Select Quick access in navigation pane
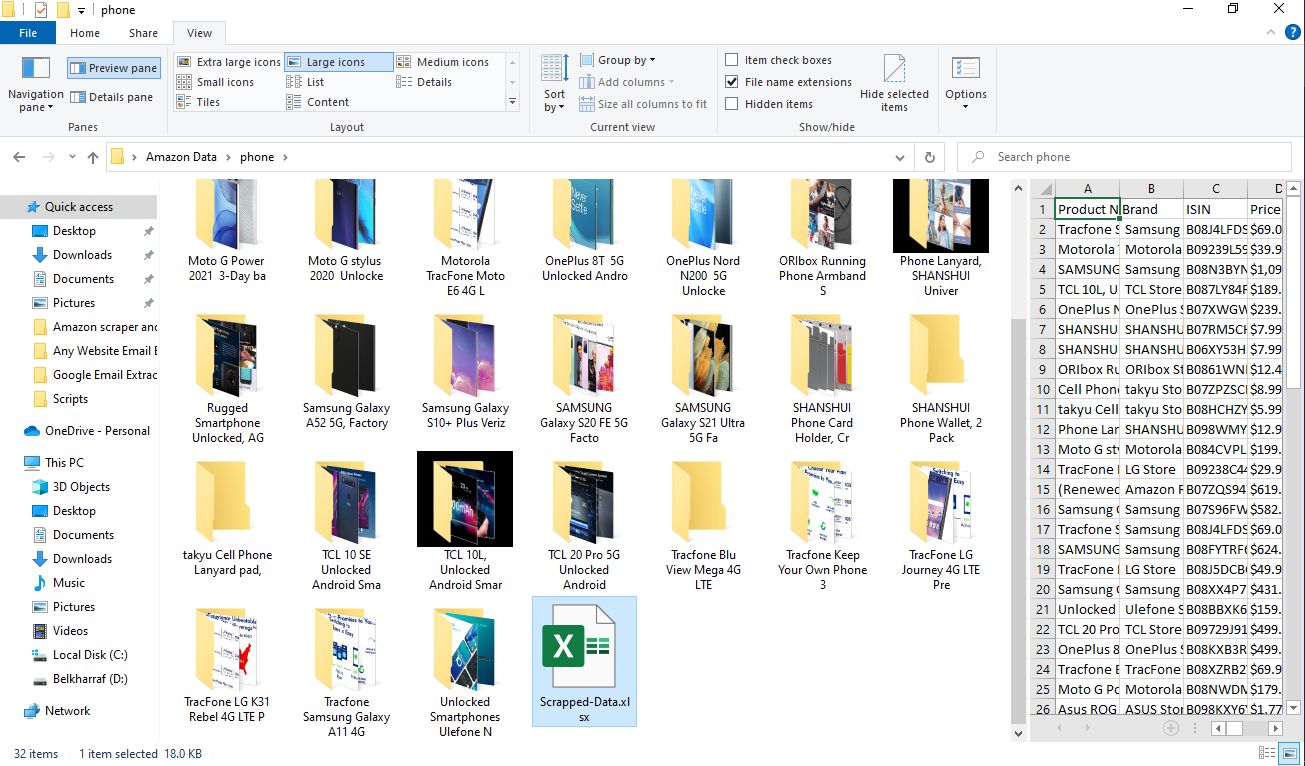Viewport: 1305px width, 766px height. point(79,207)
